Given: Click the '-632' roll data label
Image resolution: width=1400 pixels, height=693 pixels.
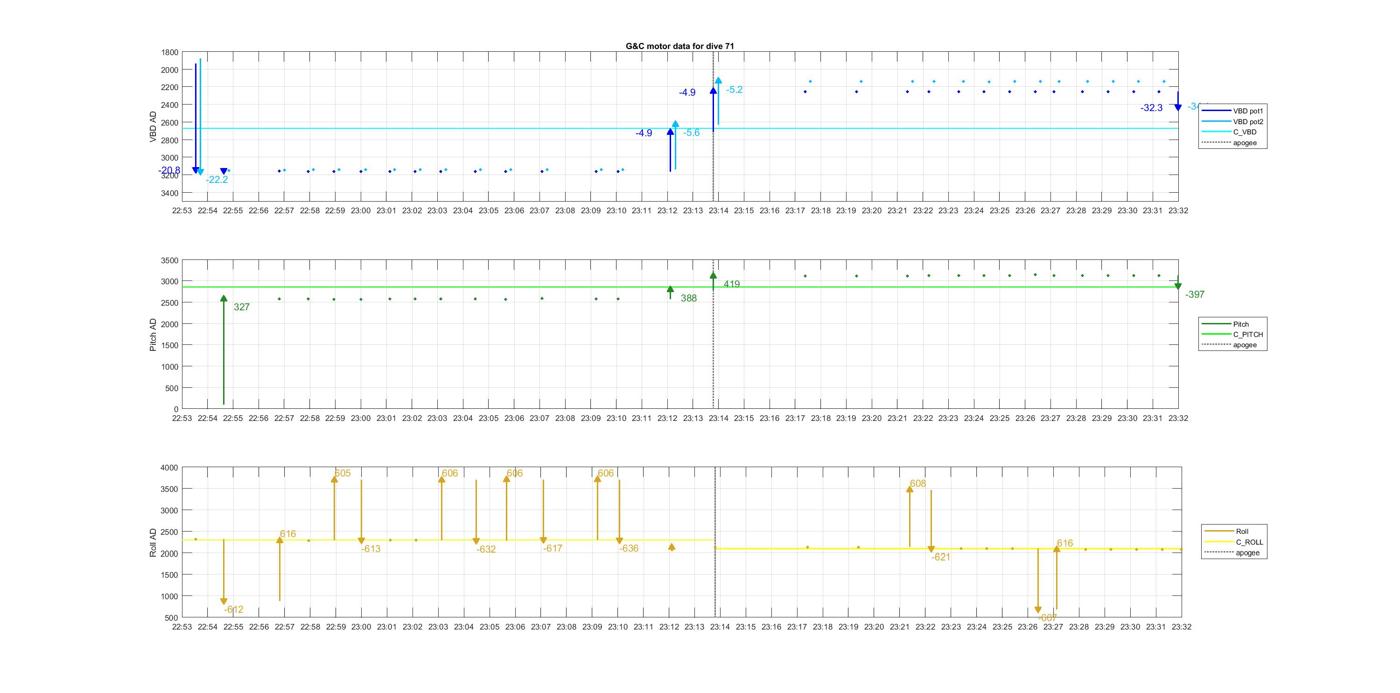Looking at the screenshot, I should coord(486,549).
